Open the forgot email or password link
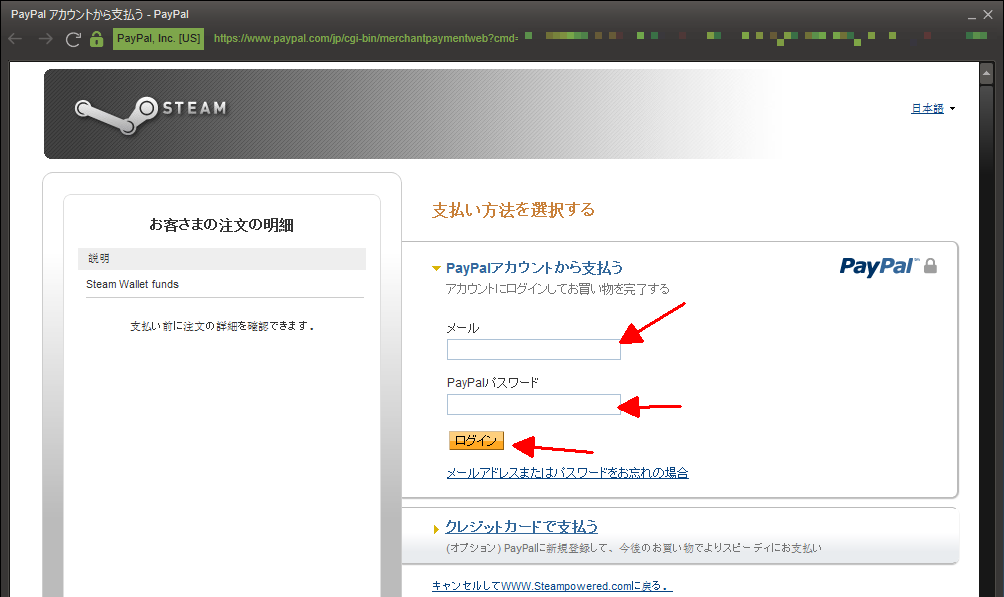Viewport: 1004px width, 597px height. coord(567,473)
